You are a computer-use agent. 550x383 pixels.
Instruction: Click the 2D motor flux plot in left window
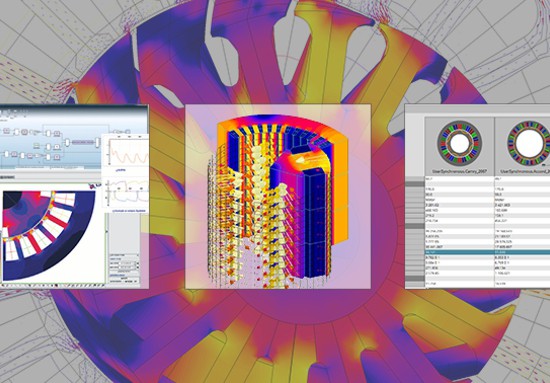tap(49, 235)
